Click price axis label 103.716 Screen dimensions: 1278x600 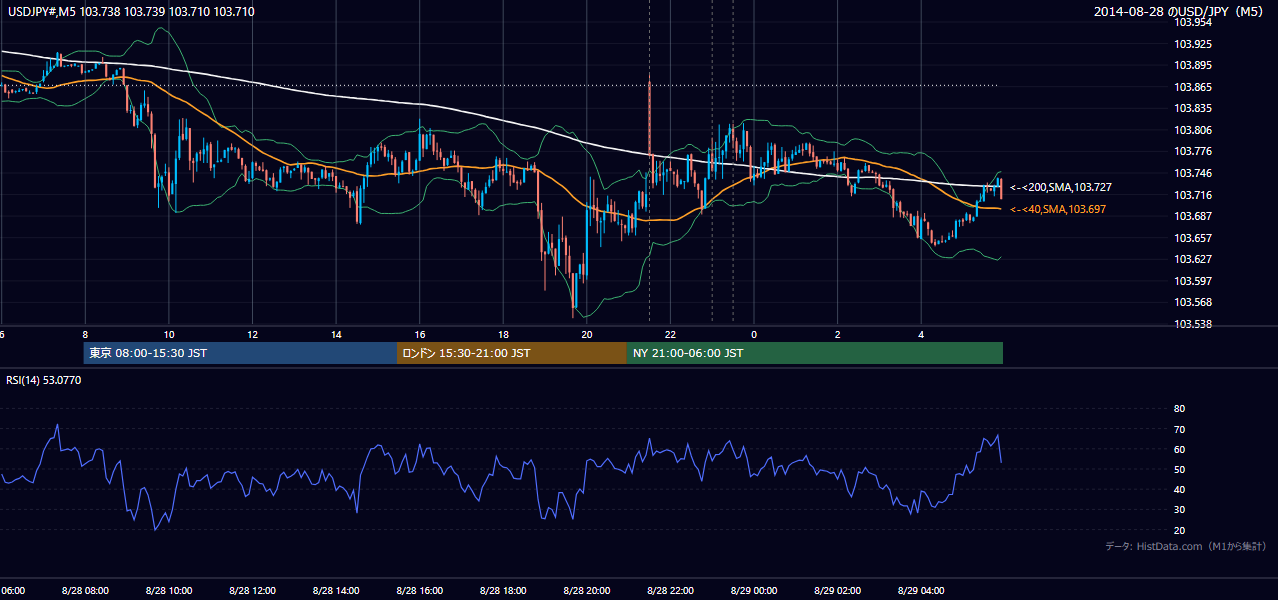coord(1193,194)
